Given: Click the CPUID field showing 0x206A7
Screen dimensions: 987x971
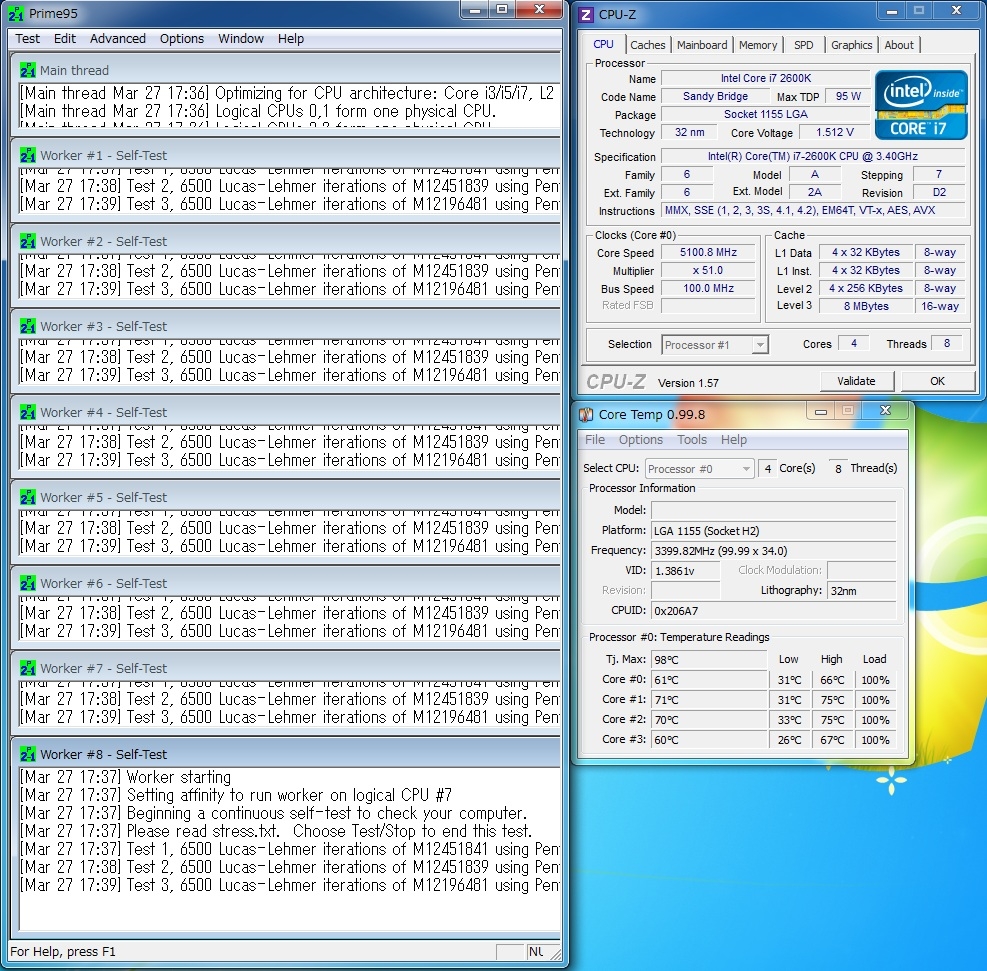Looking at the screenshot, I should [x=774, y=610].
